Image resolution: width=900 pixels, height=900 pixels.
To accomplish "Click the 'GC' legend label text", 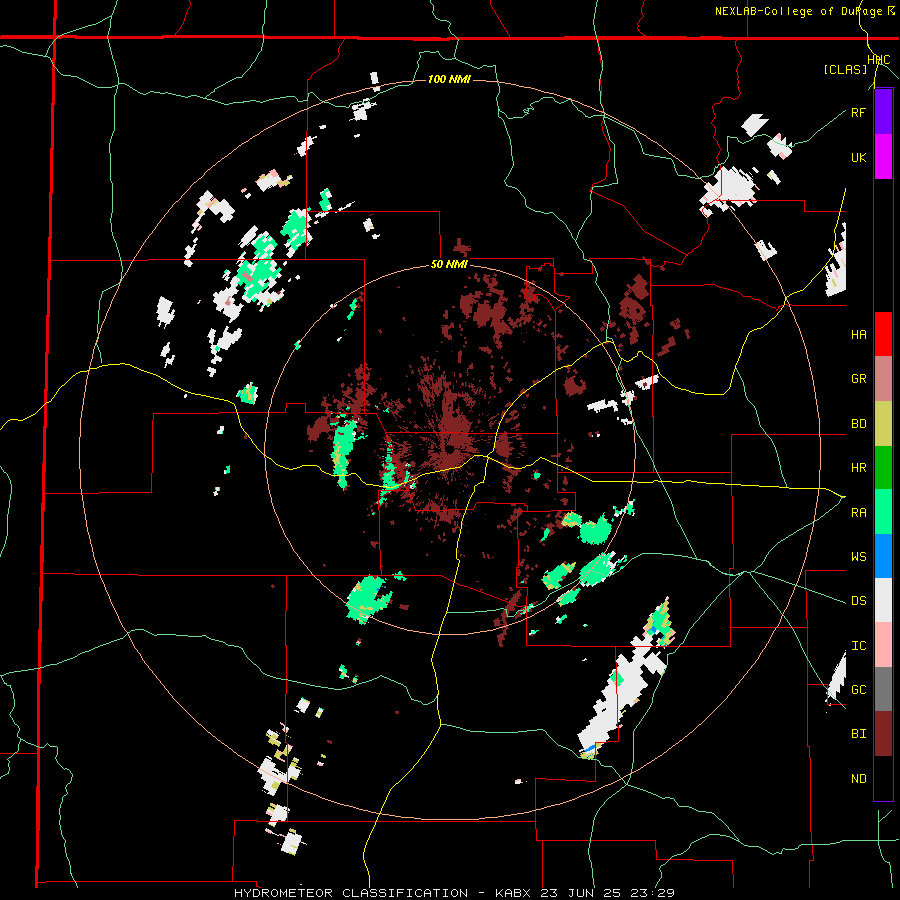I will [859, 689].
